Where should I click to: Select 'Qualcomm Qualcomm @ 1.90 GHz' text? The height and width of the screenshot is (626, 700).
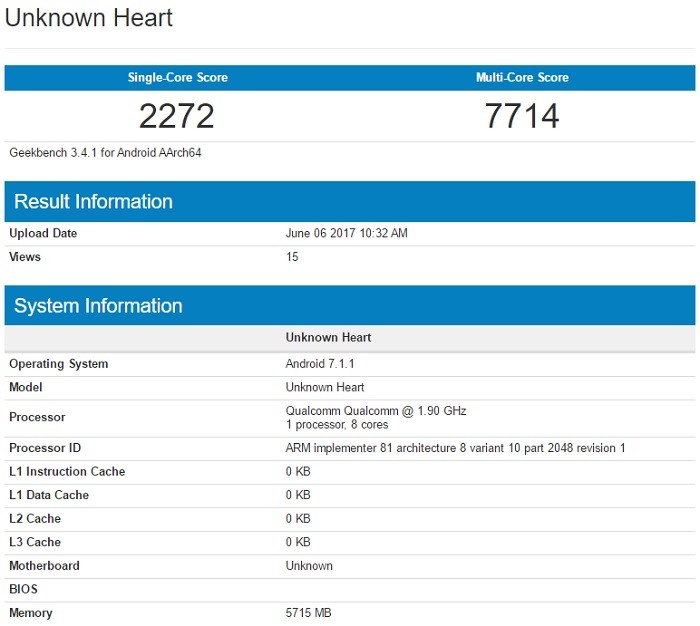[x=376, y=411]
